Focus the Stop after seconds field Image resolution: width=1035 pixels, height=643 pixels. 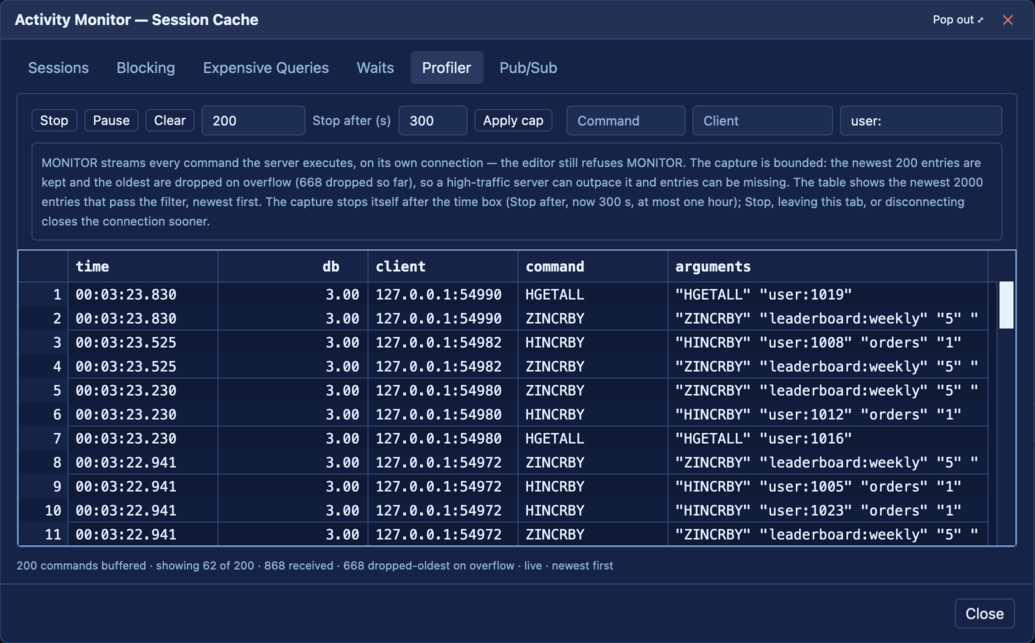433,121
